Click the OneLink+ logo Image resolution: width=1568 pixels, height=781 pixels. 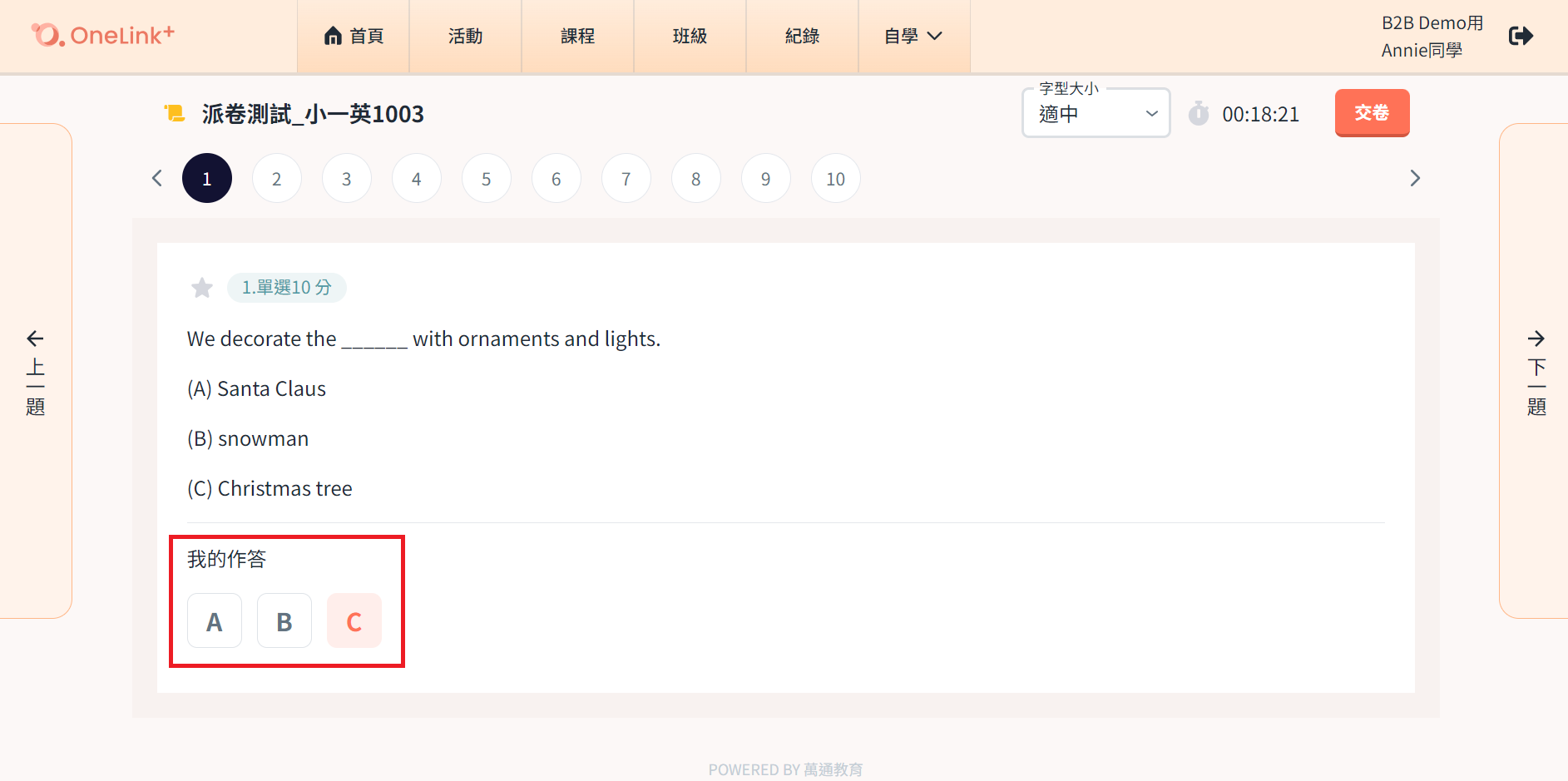pyautogui.click(x=103, y=35)
